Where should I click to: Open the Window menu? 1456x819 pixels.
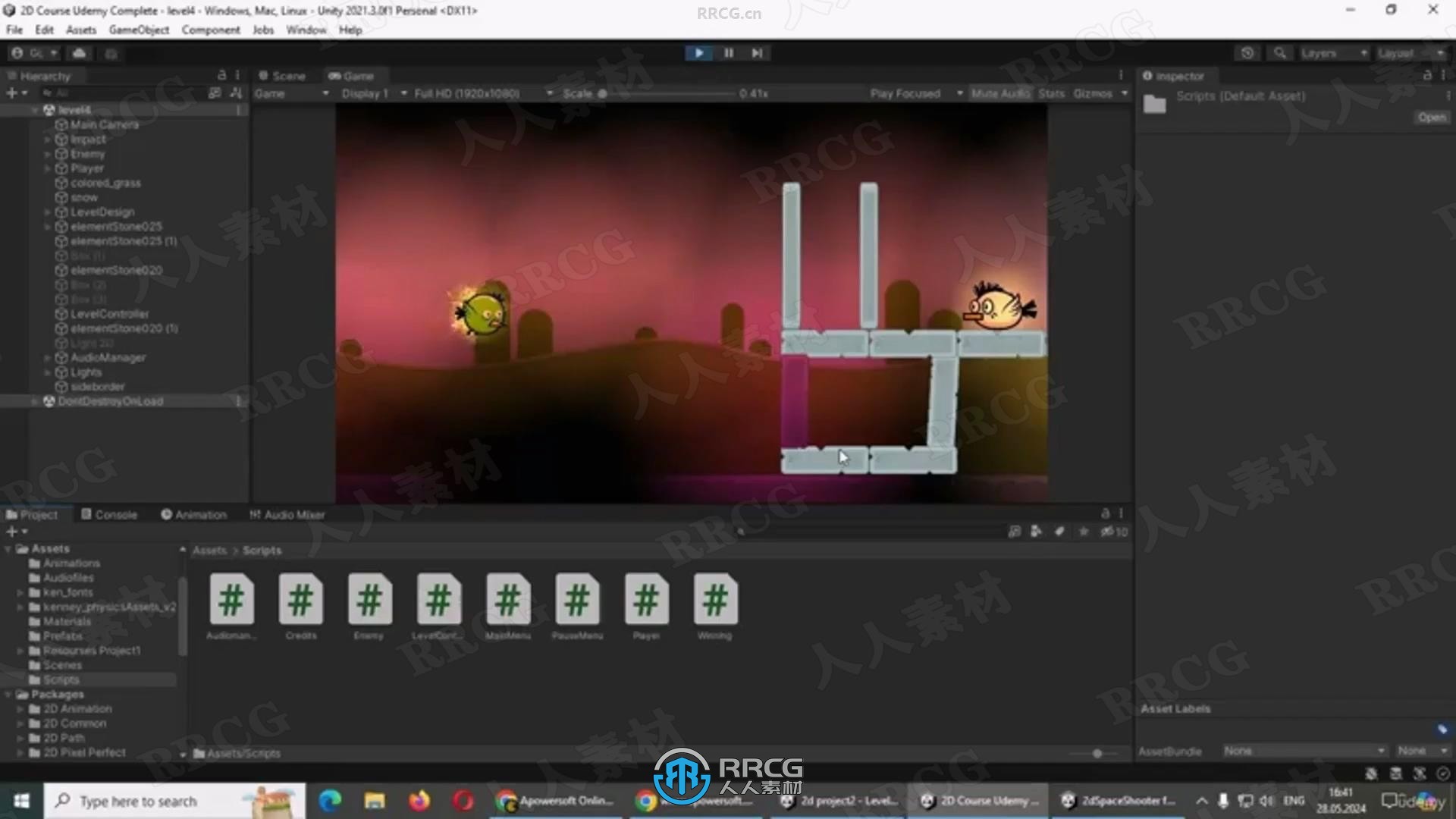pyautogui.click(x=306, y=30)
